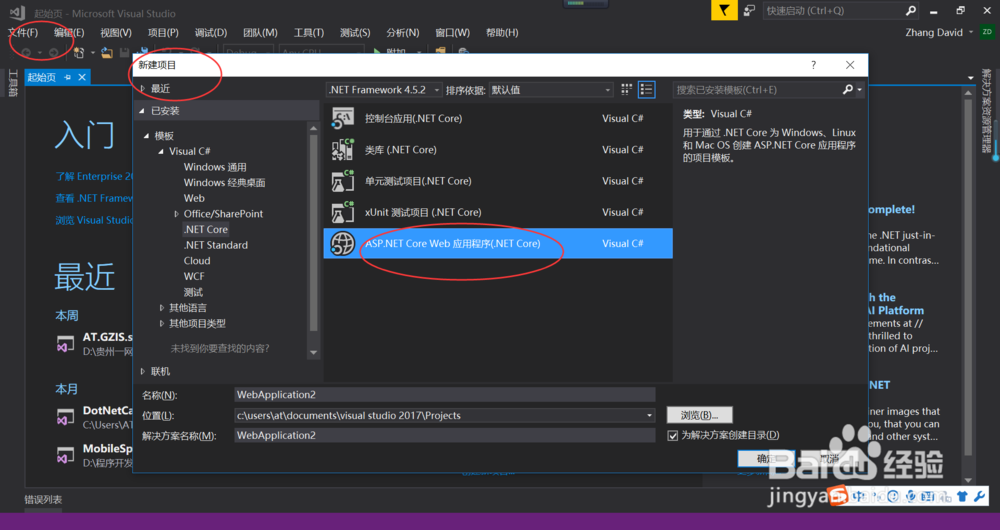Open the sort by default value dropdown
Screen dimensions: 1000x530
tap(607, 90)
